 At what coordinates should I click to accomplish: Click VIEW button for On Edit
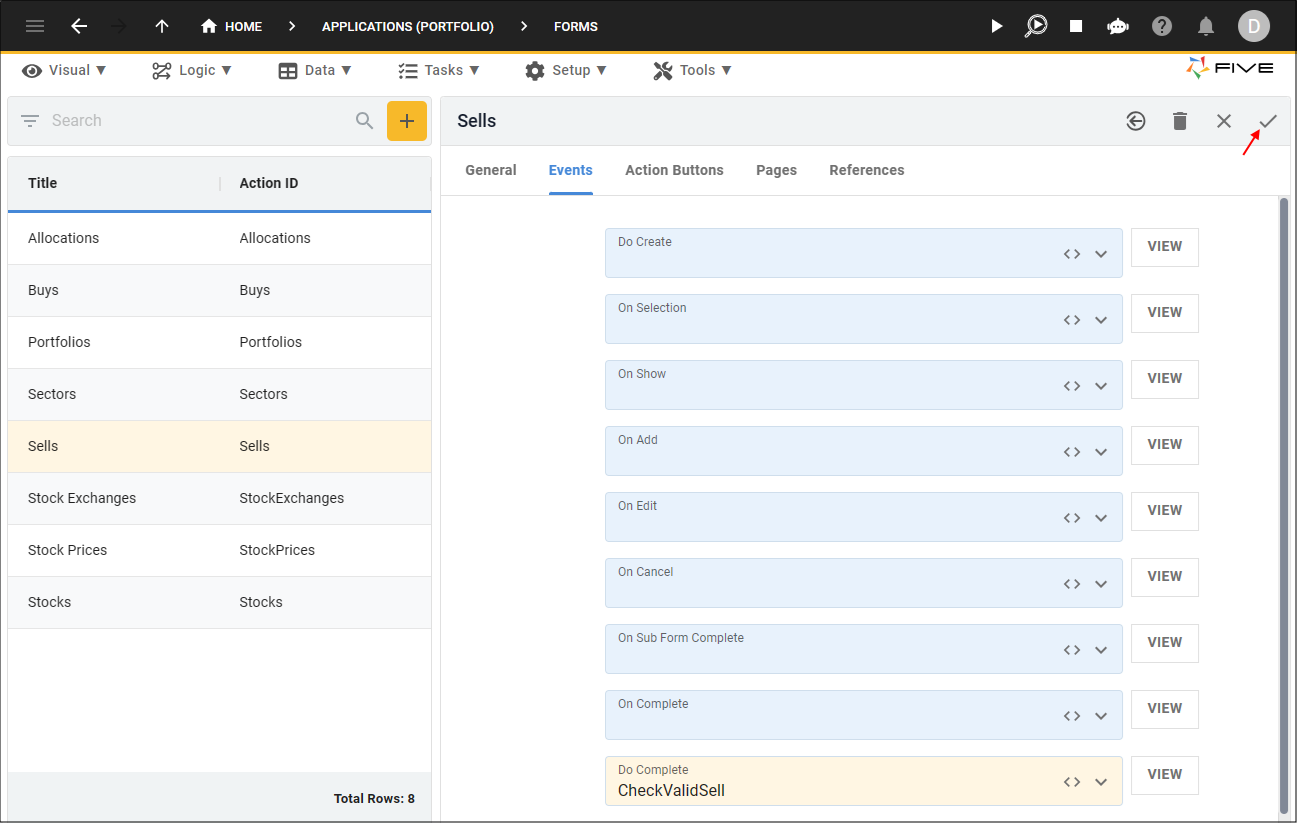pyautogui.click(x=1165, y=511)
